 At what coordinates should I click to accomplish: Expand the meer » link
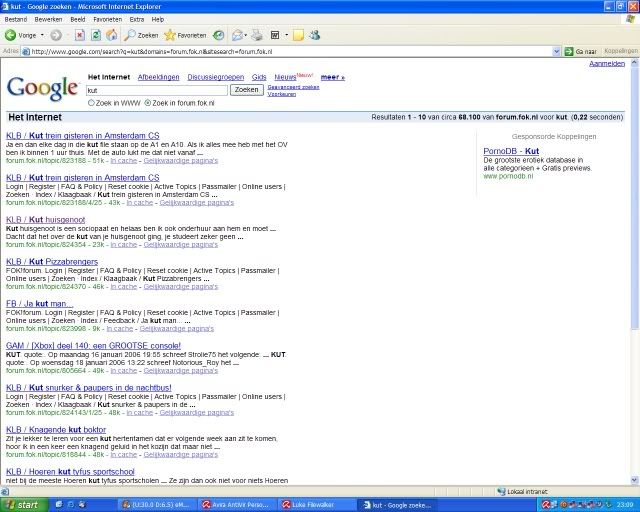click(333, 77)
